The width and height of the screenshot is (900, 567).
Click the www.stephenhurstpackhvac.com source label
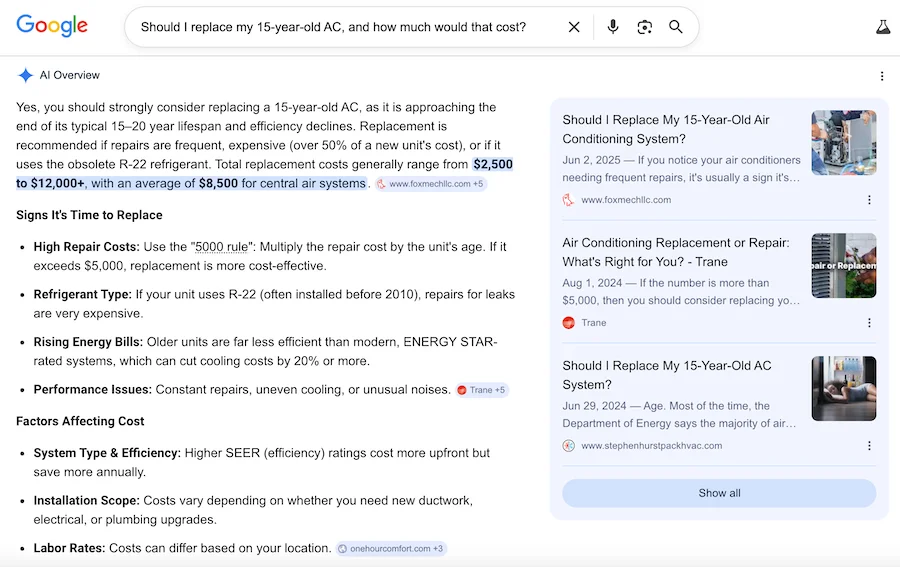pyautogui.click(x=651, y=445)
